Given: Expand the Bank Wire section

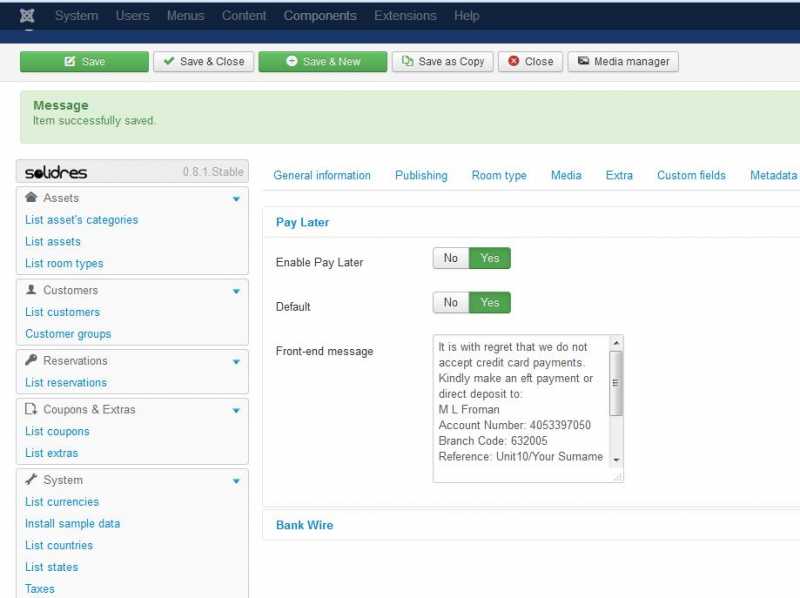Looking at the screenshot, I should 304,525.
